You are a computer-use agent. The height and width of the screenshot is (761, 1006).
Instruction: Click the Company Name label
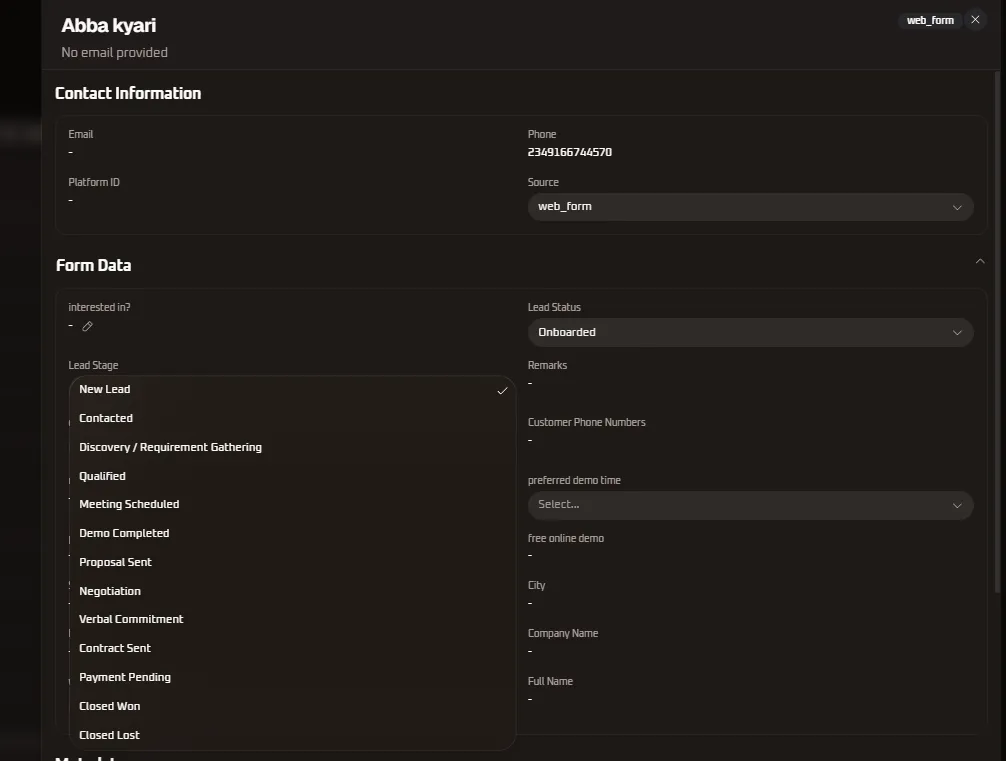coord(563,633)
